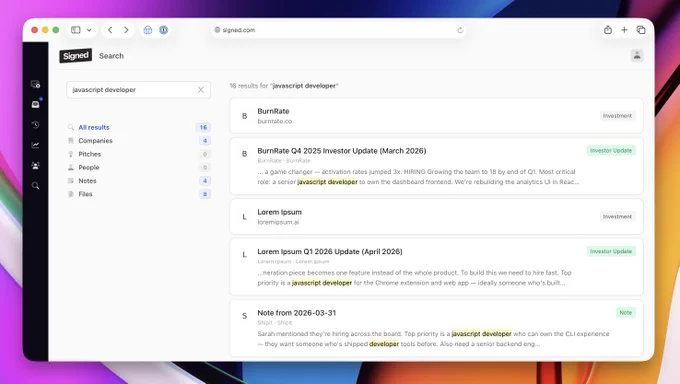Screen dimensions: 680x384
Task: Go forward in Safari history
Action: pyautogui.click(x=126, y=30)
